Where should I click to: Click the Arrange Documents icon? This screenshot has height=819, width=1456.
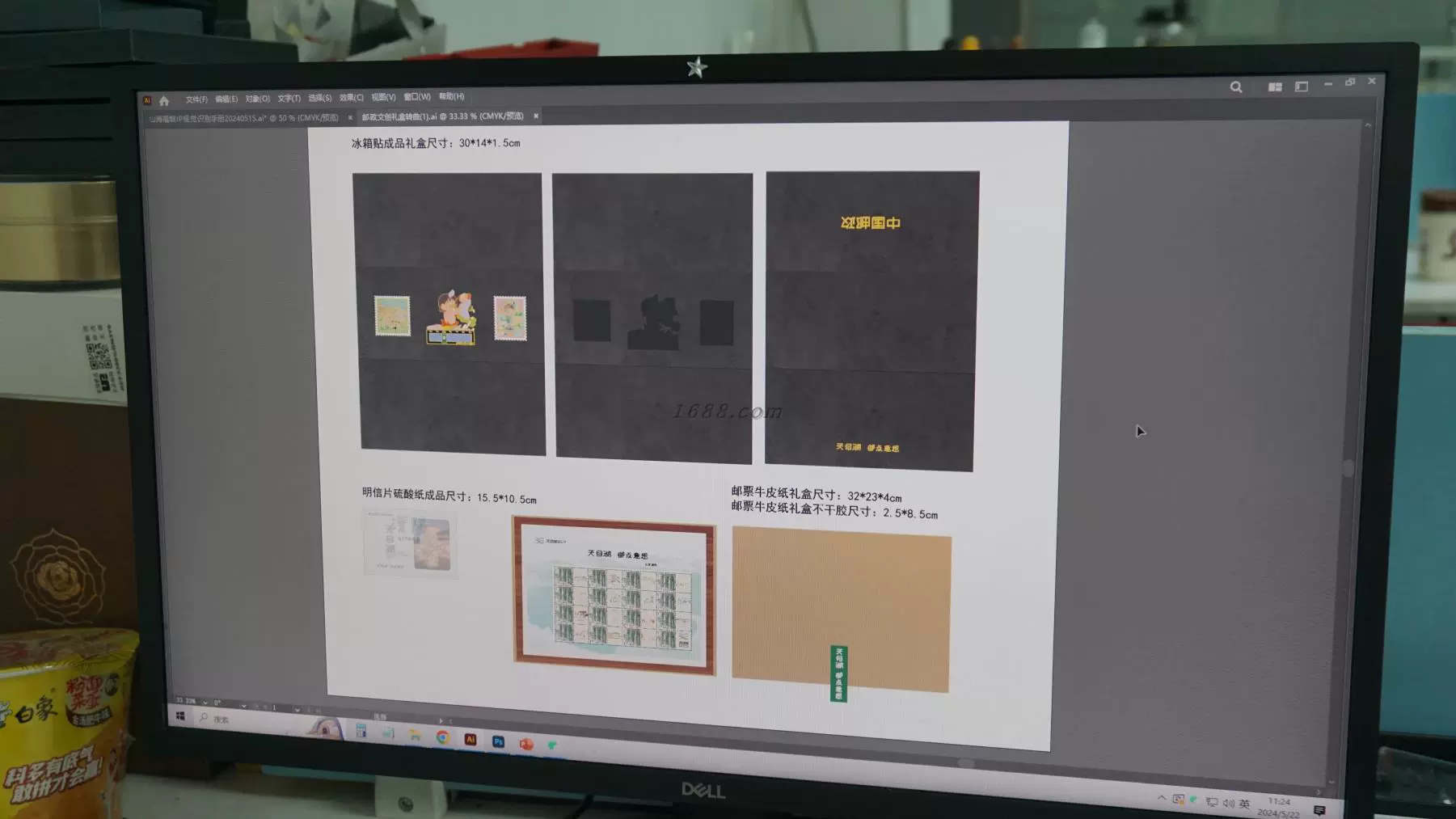1275,87
